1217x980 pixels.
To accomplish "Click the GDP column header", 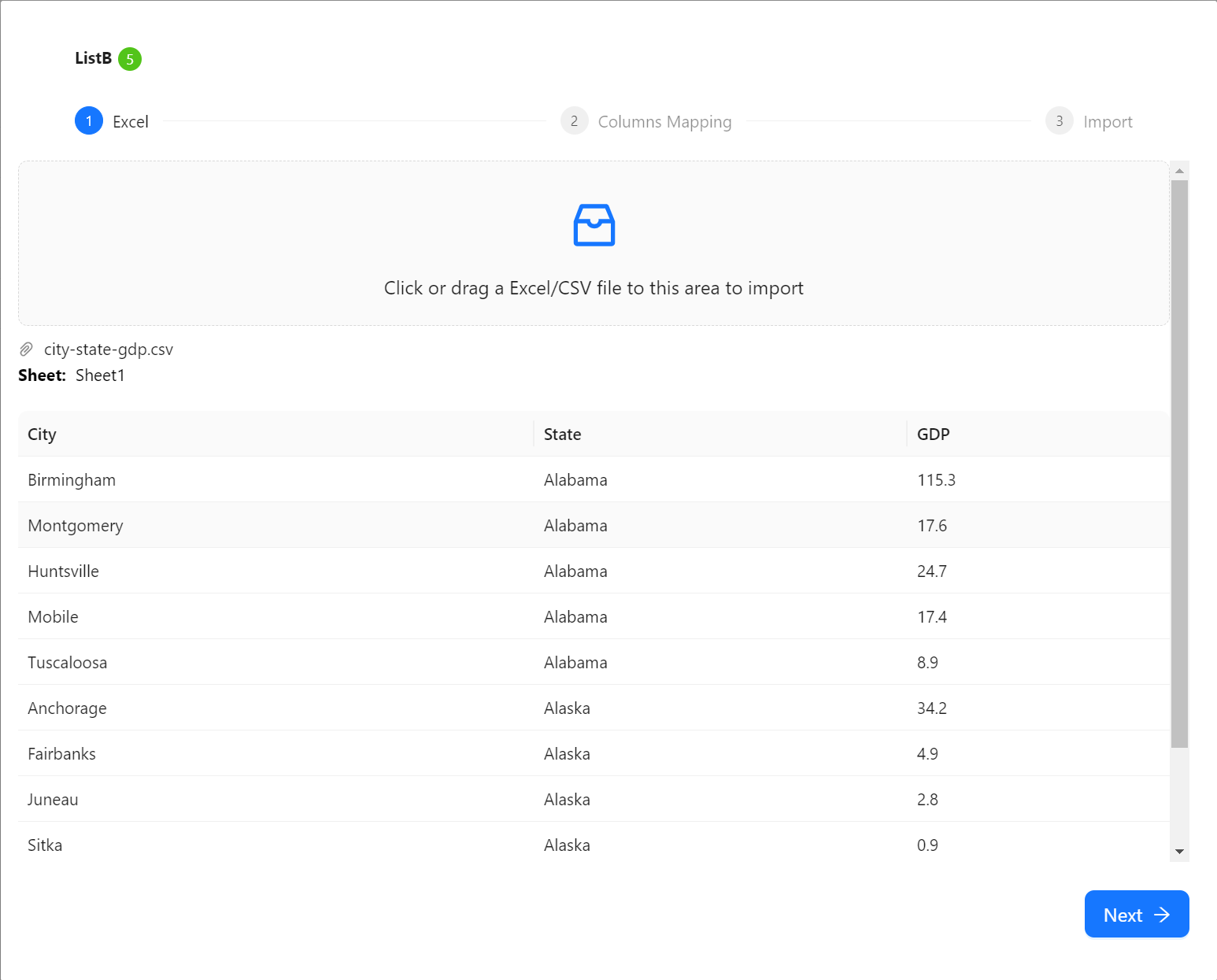I will click(x=1038, y=434).
